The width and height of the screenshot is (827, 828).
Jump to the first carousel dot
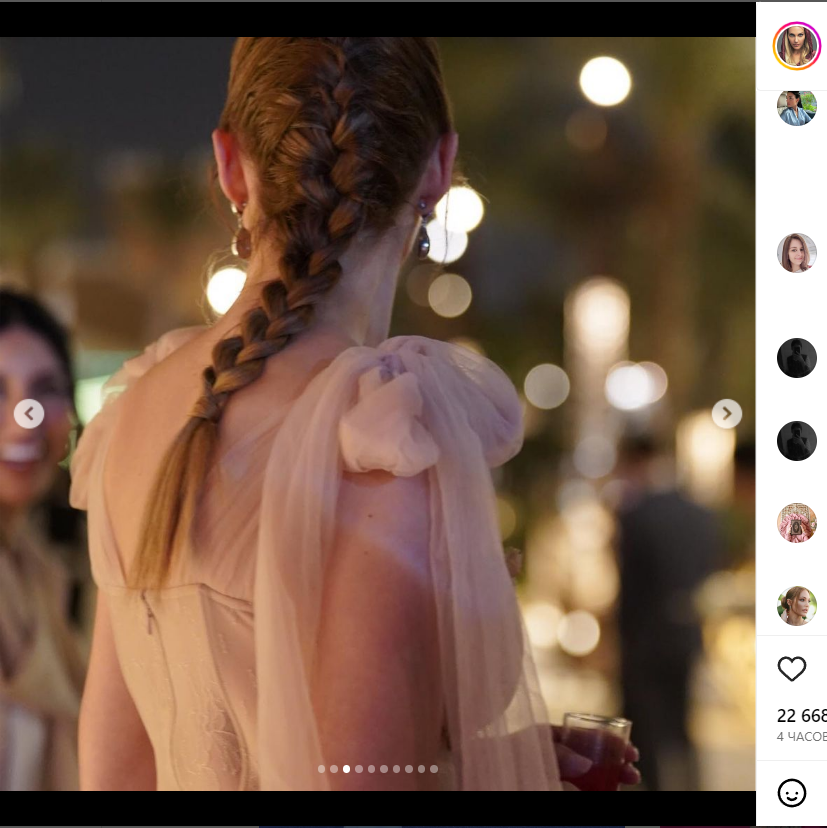322,769
